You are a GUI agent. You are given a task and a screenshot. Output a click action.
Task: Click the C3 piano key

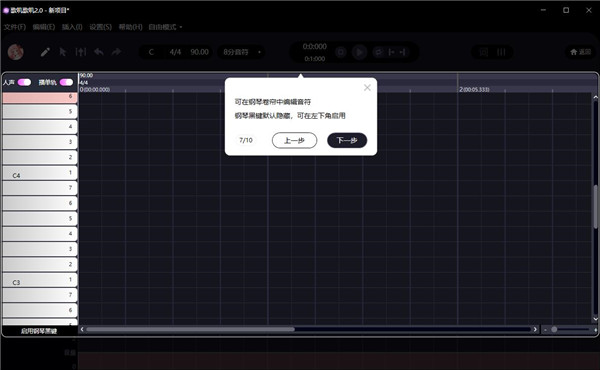pyautogui.click(x=39, y=280)
